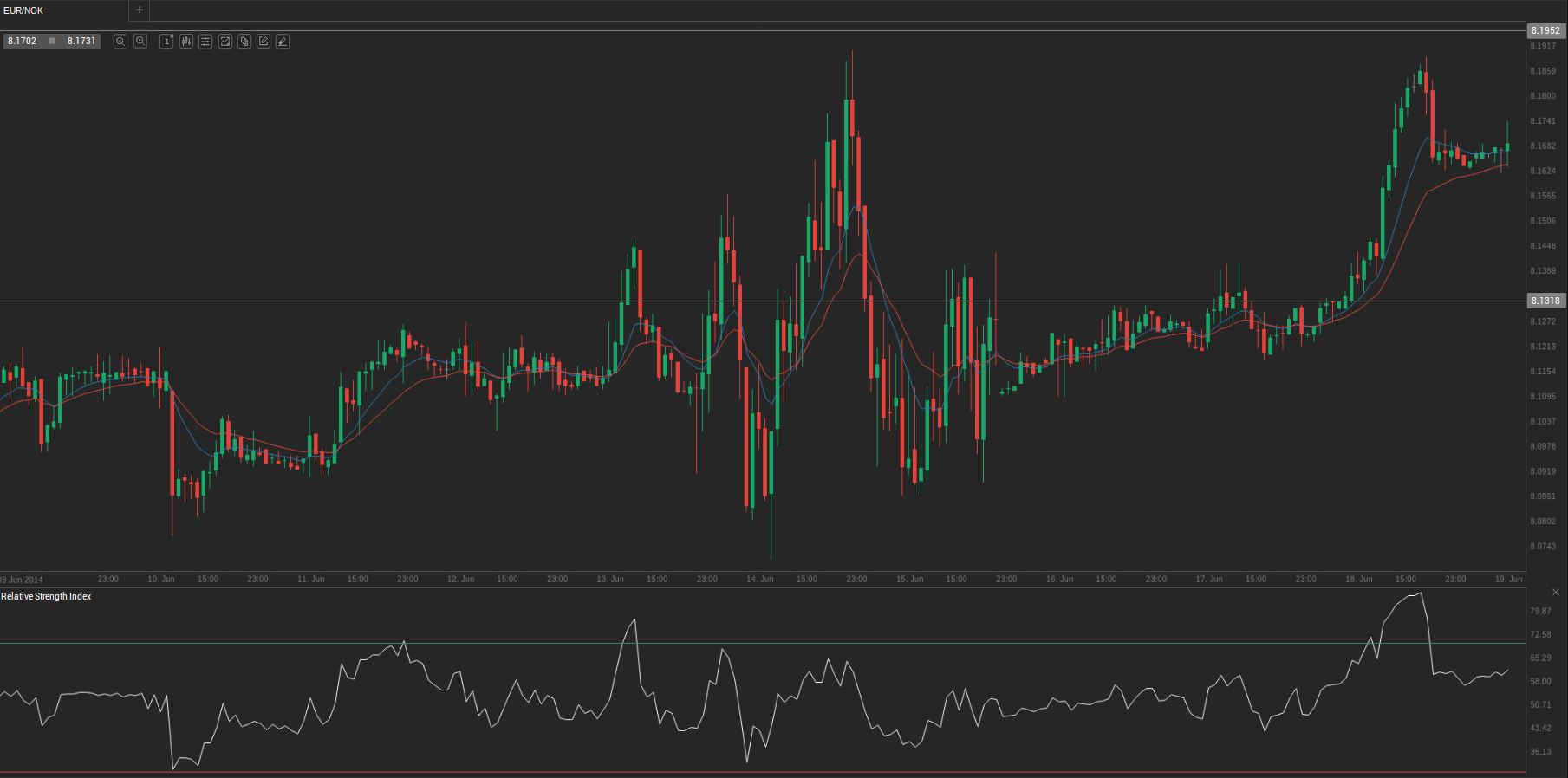The height and width of the screenshot is (778, 1568).
Task: Zoom out of the chart
Action: 120,42
